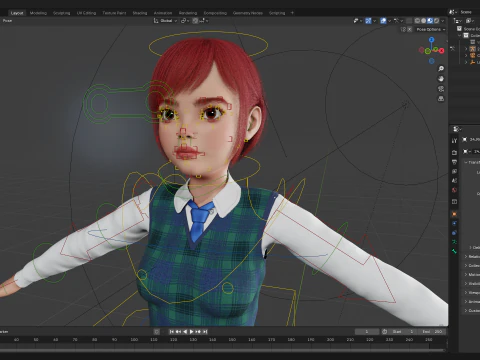
Task: Open the UV Editing workspace tab
Action: (86, 13)
